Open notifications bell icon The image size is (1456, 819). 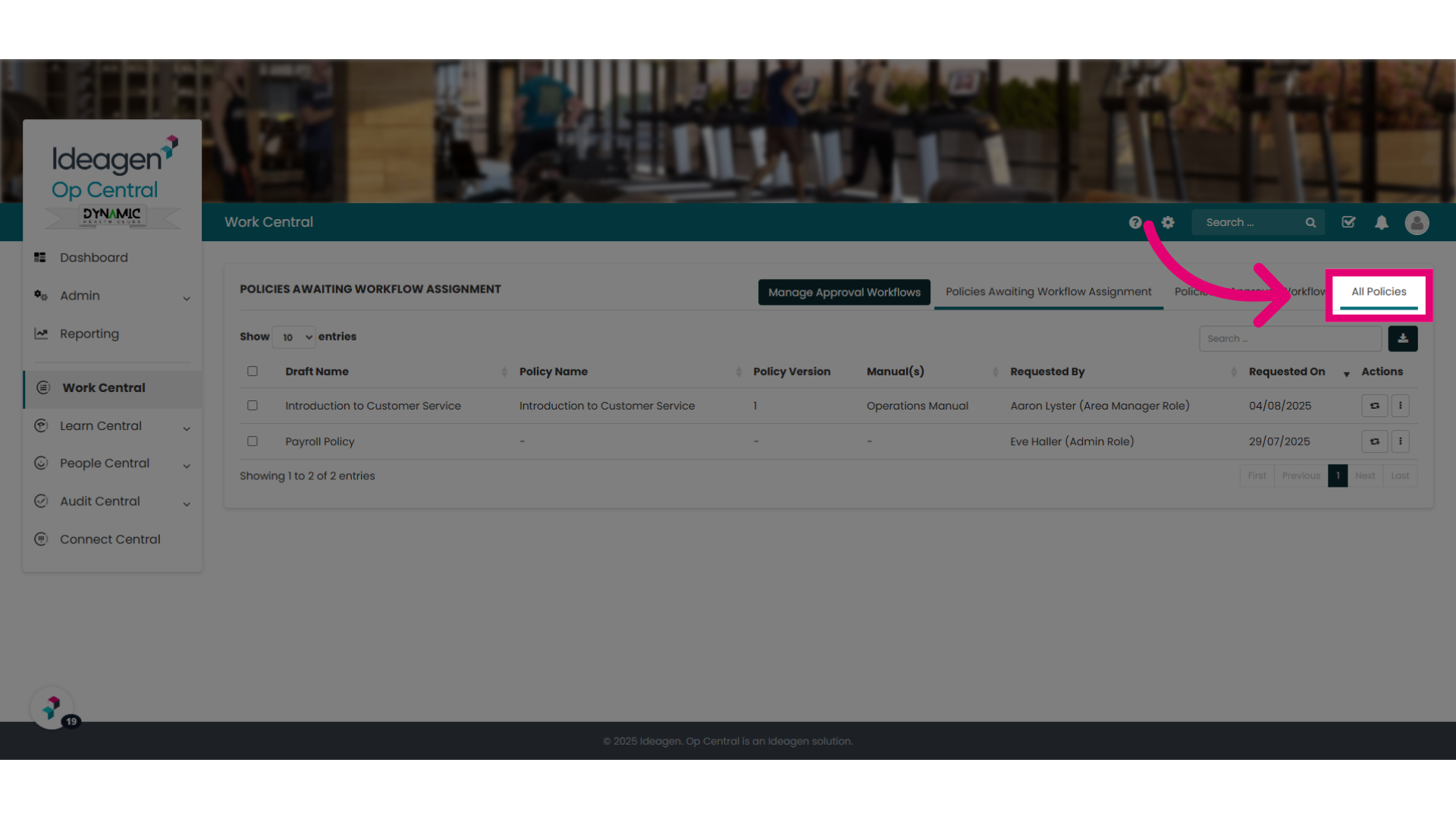tap(1382, 222)
